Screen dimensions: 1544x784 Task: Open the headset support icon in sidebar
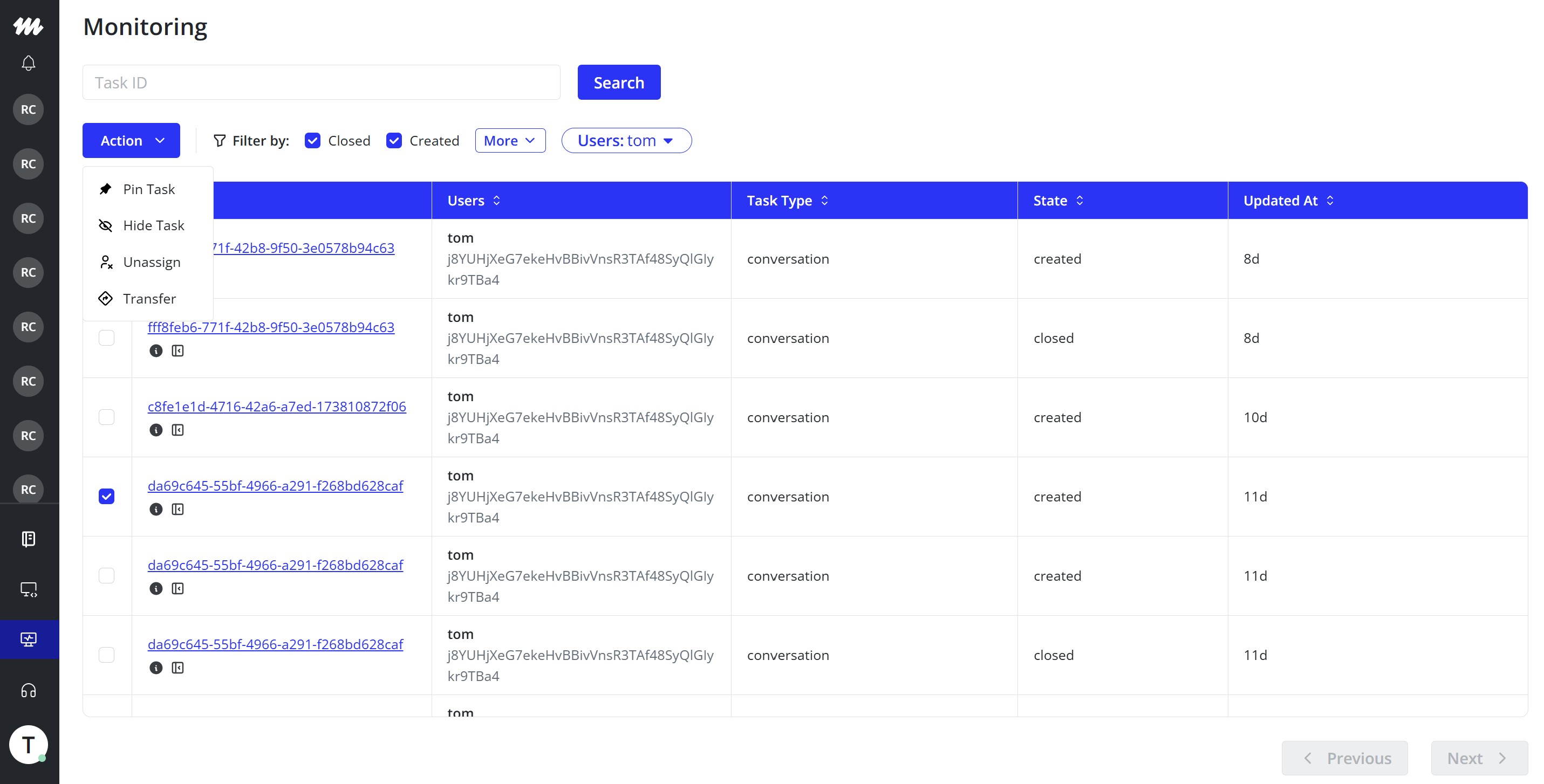[x=28, y=691]
